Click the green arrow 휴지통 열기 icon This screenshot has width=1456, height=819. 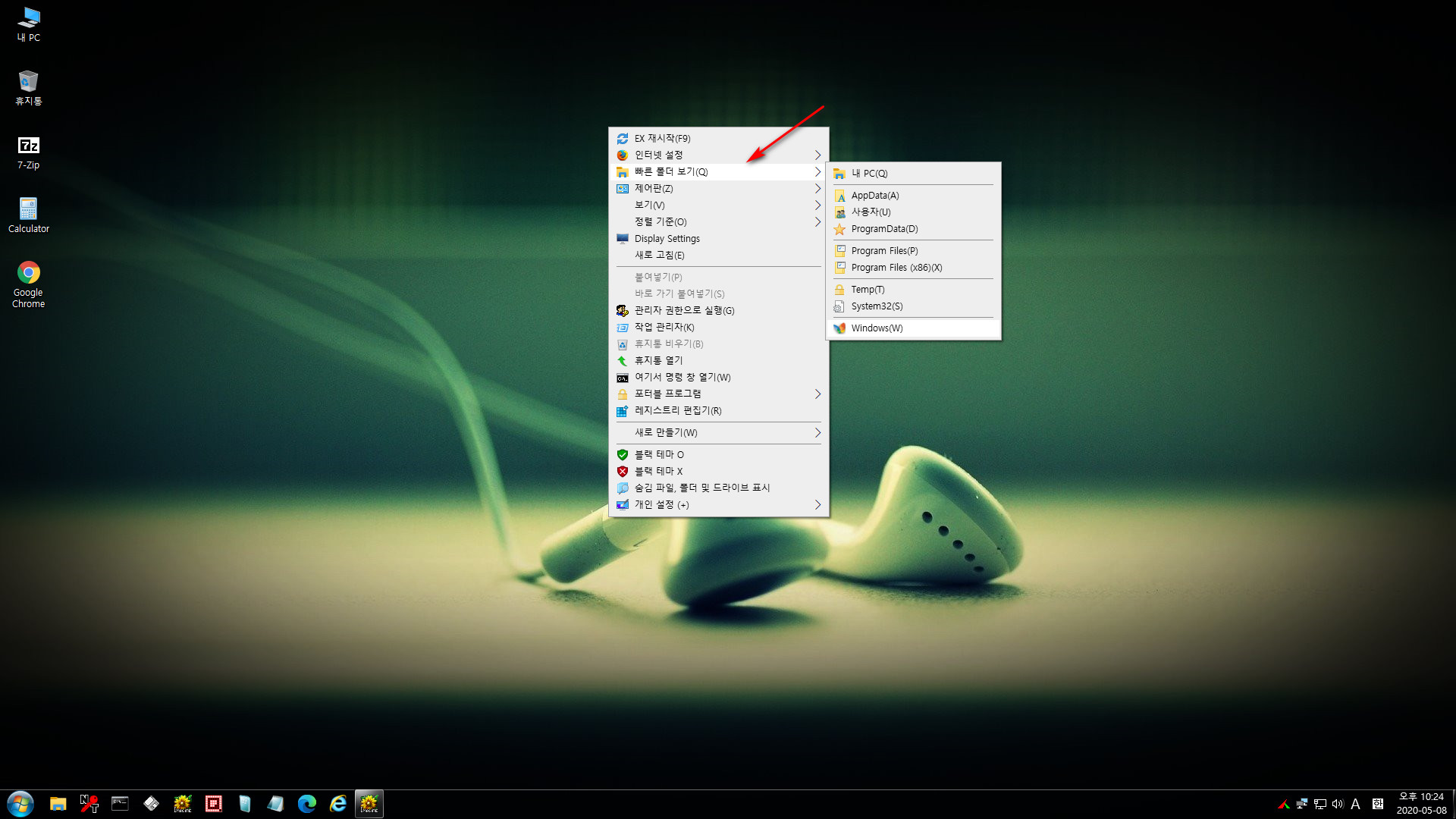click(x=622, y=361)
